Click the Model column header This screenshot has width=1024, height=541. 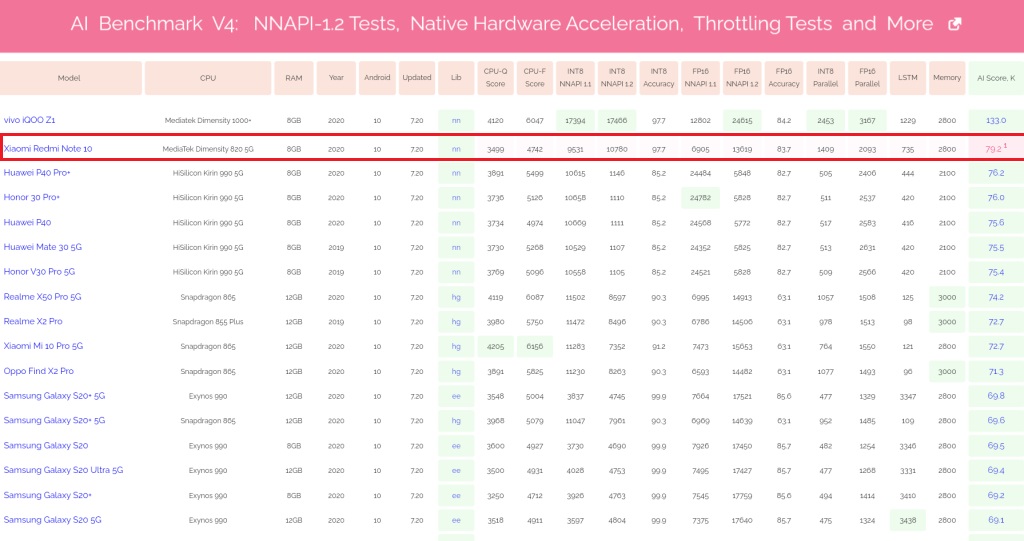coord(69,78)
